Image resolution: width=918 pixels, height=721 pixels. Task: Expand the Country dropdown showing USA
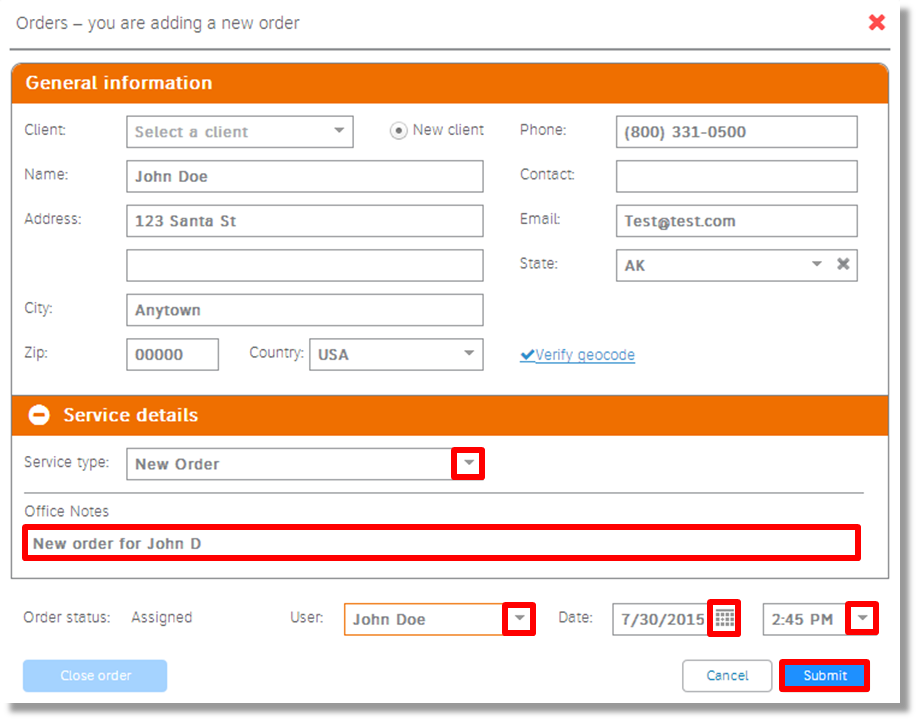(x=467, y=354)
